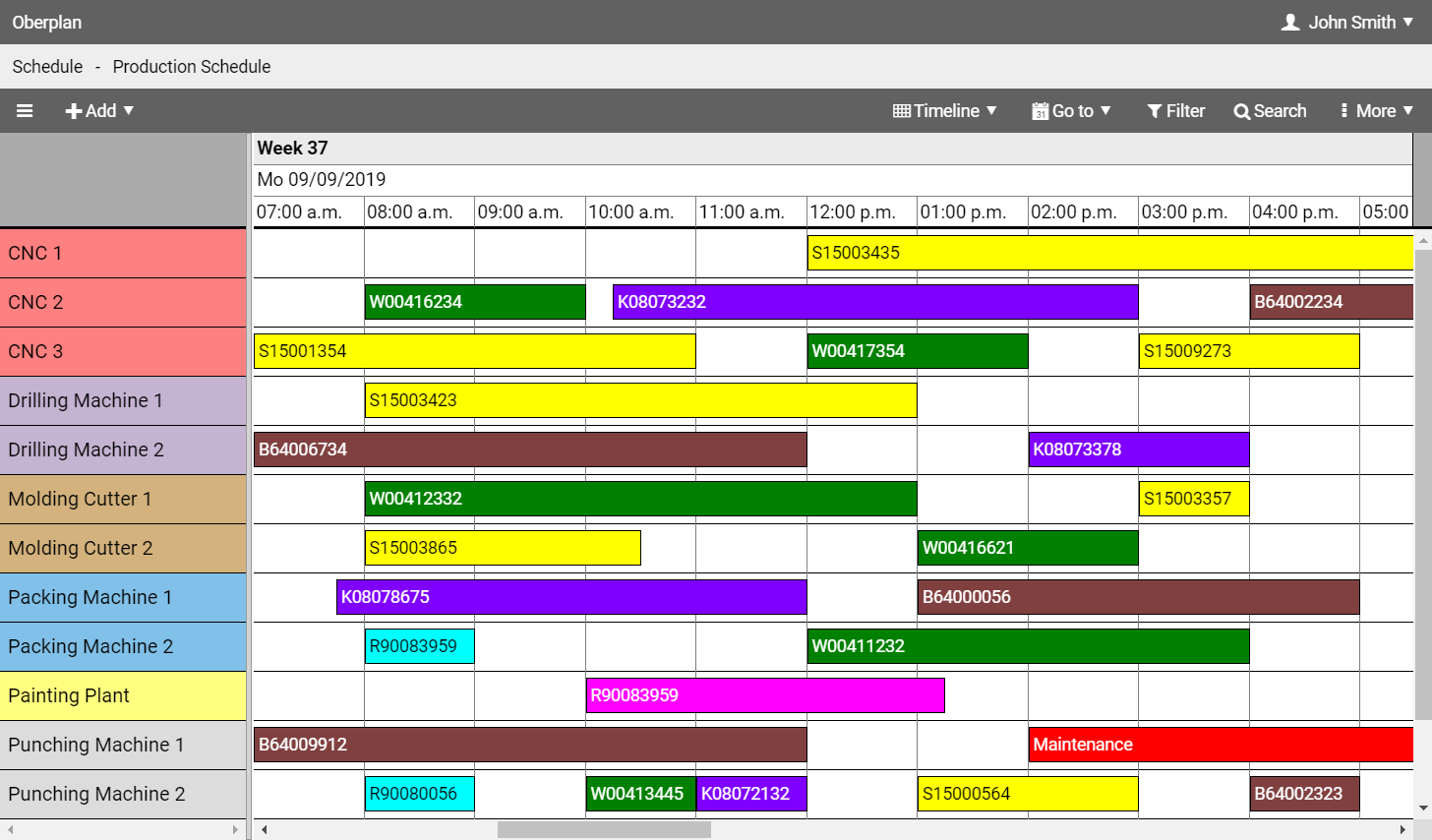Select Packing Machine 1 resource
The image size is (1432, 840).
(123, 598)
